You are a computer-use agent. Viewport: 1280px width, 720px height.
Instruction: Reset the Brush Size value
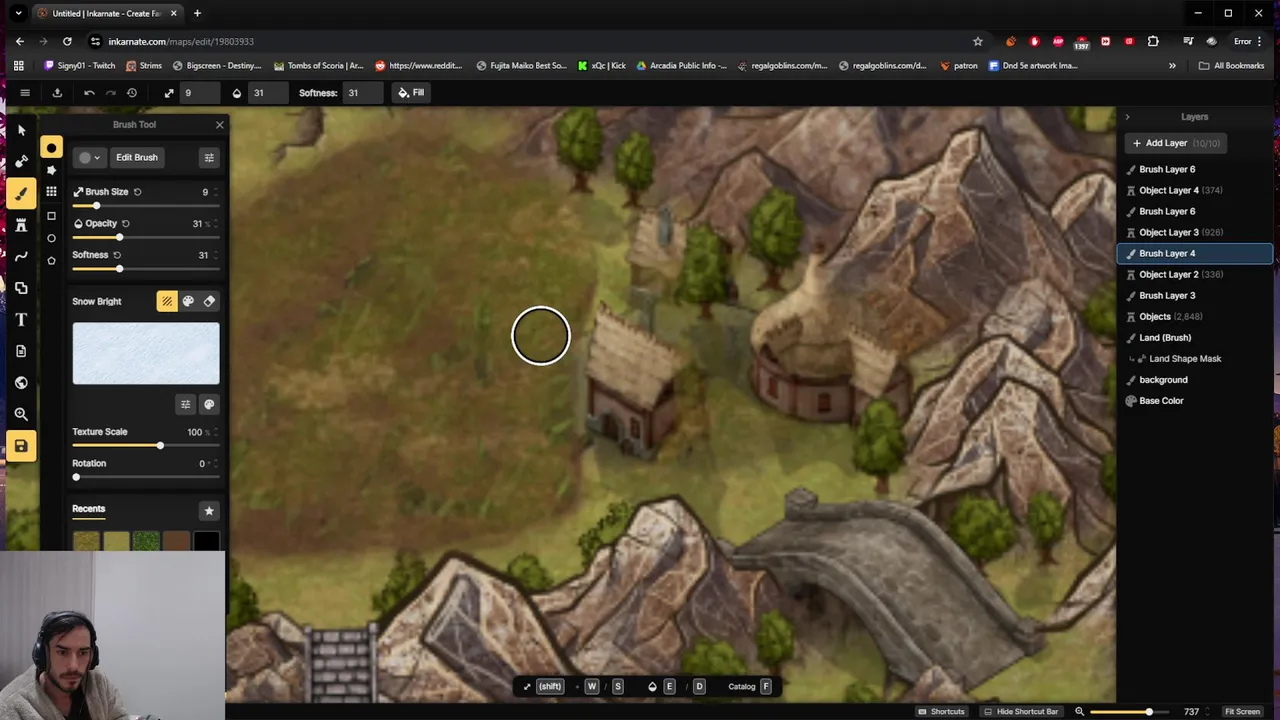(138, 192)
